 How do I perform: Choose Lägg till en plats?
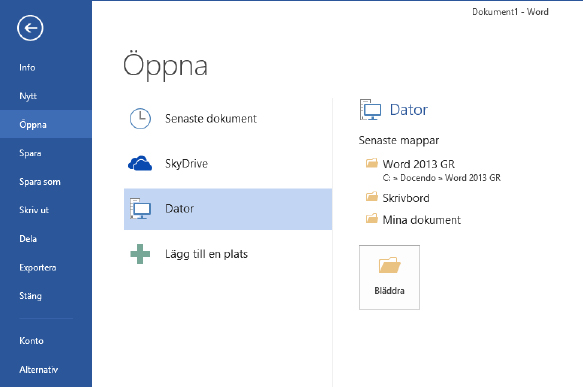point(228,254)
